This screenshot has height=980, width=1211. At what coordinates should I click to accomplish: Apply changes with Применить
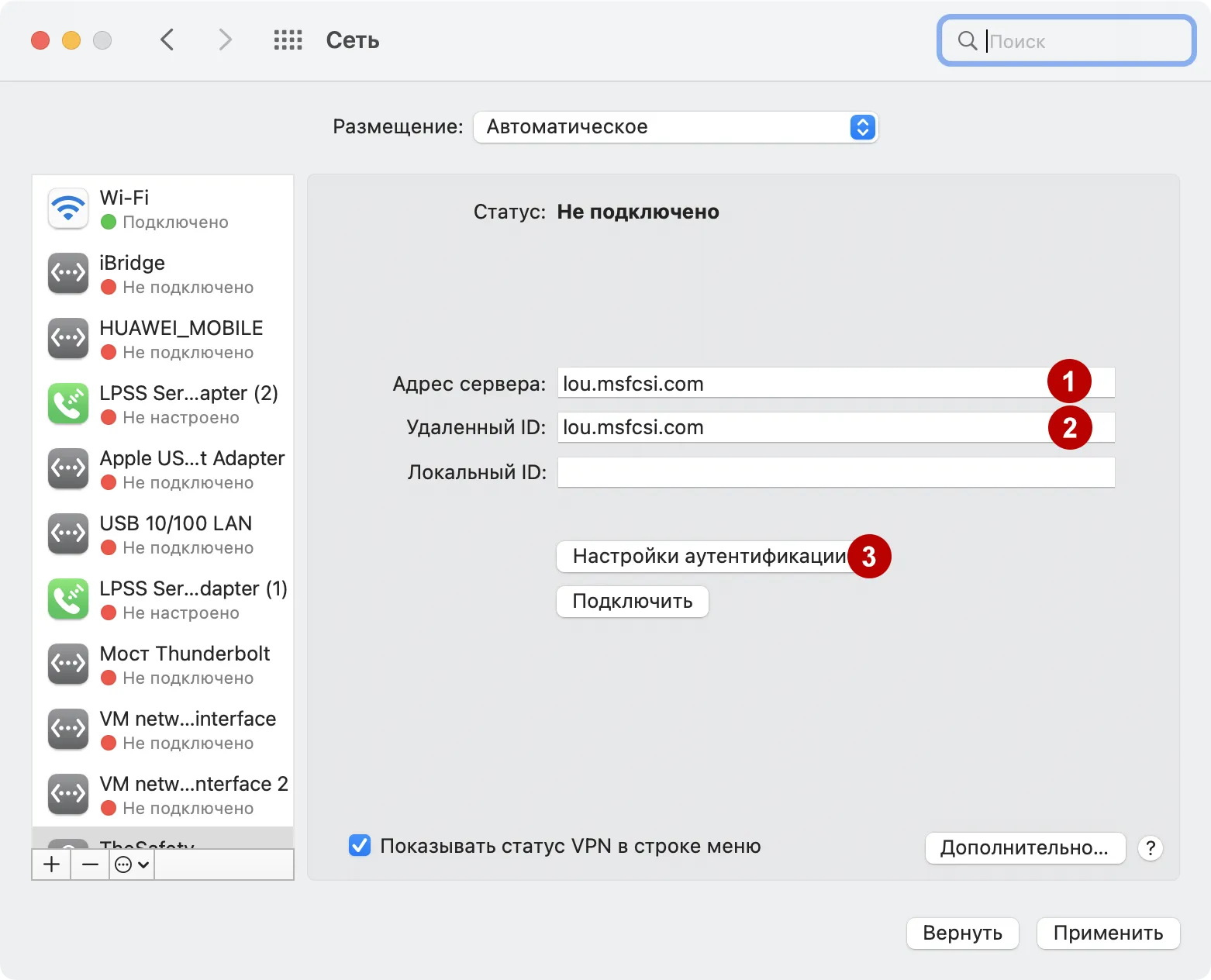[x=1107, y=933]
